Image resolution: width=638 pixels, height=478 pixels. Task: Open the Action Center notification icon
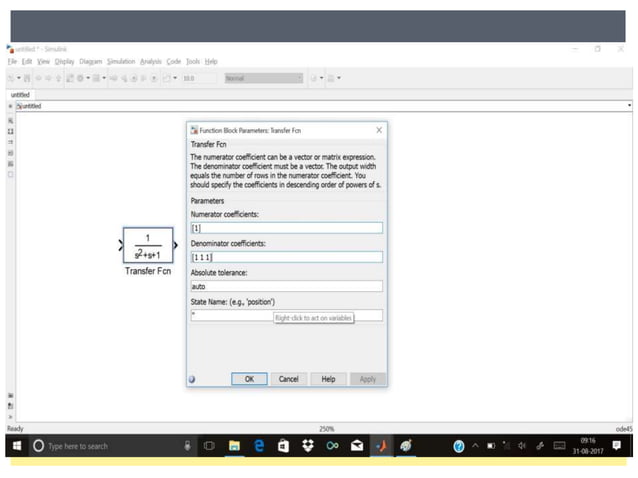[x=617, y=445]
